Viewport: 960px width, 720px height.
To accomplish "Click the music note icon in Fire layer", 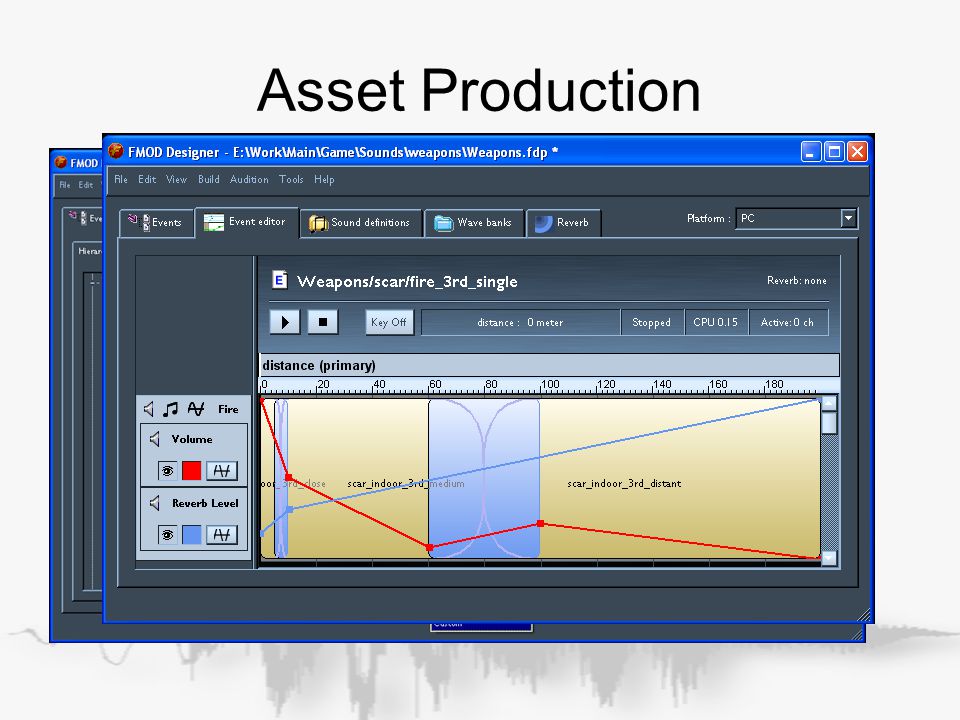I will click(171, 409).
